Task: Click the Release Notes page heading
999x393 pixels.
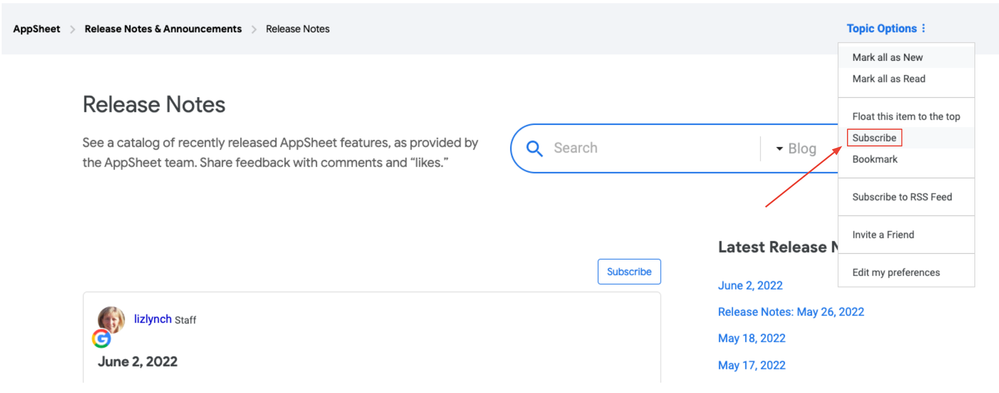Action: (x=154, y=104)
